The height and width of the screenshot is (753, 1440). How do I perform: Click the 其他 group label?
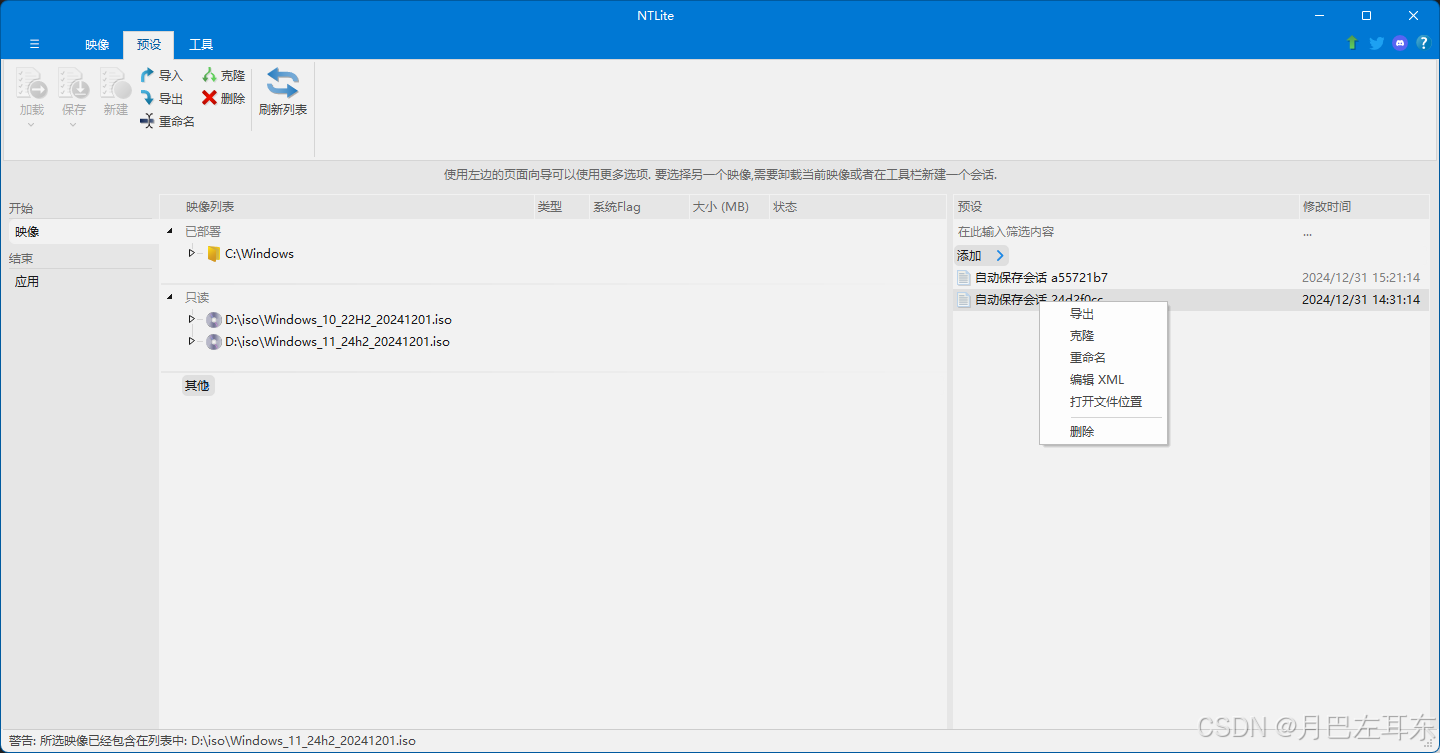pyautogui.click(x=197, y=385)
